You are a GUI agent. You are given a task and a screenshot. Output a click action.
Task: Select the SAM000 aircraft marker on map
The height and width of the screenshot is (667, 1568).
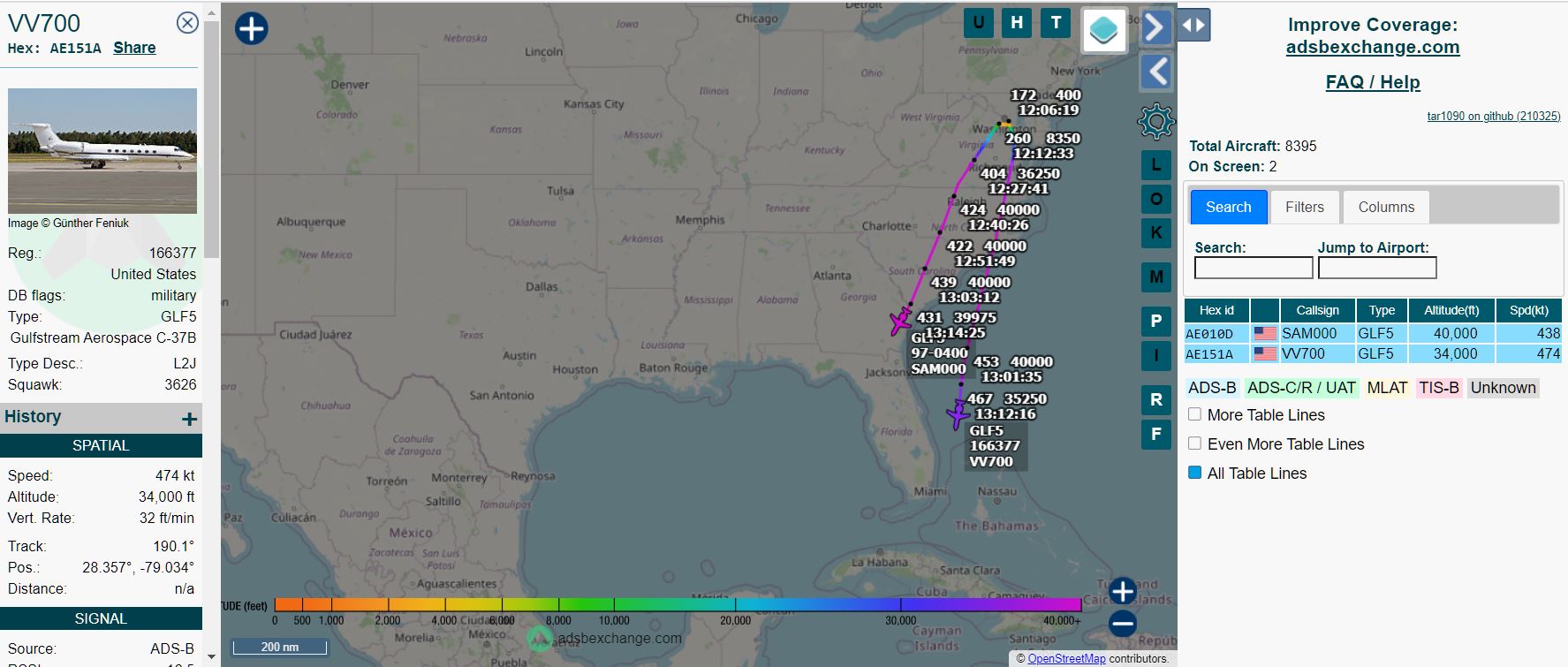900,322
